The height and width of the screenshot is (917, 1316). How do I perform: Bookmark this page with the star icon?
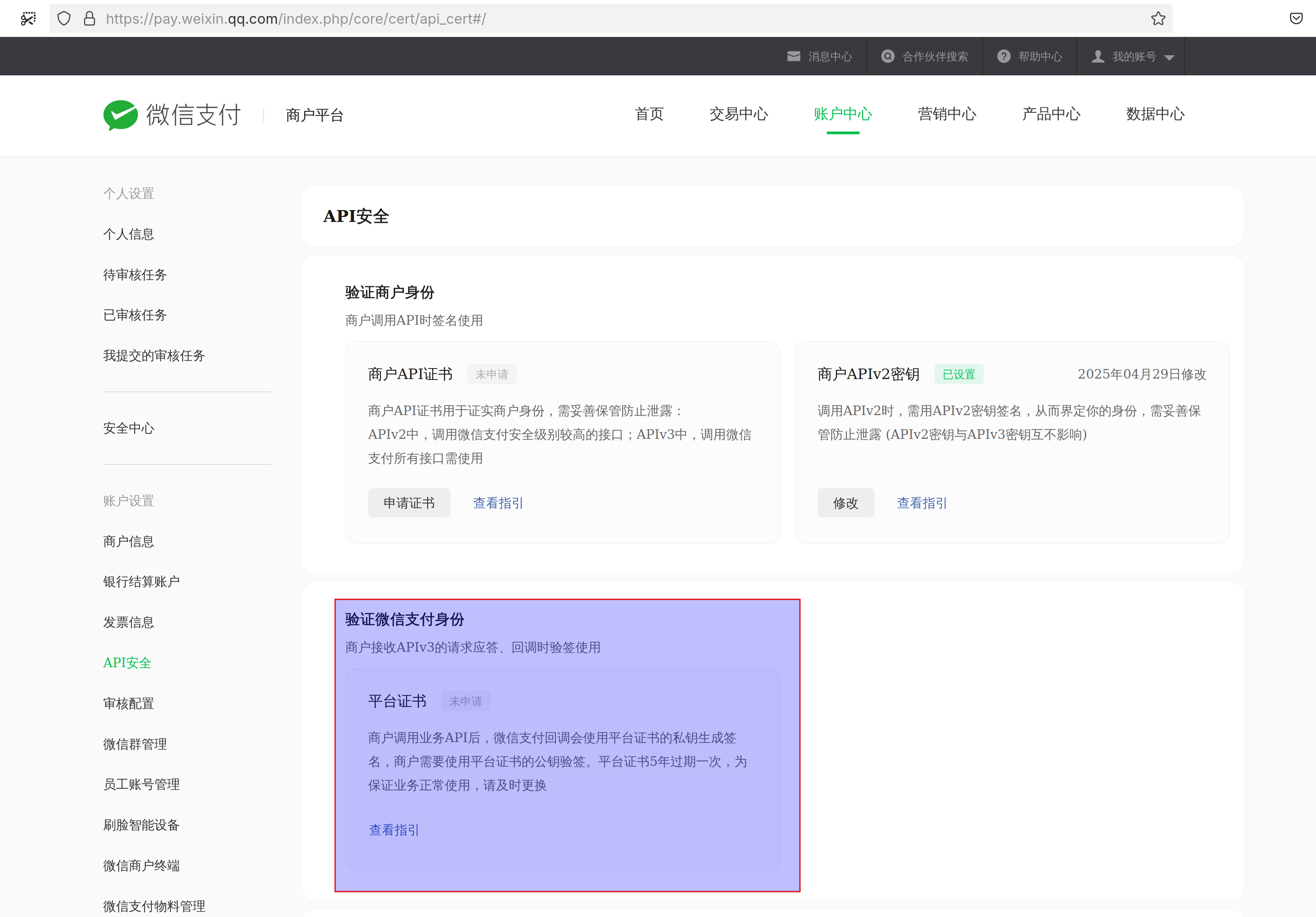[x=1158, y=18]
